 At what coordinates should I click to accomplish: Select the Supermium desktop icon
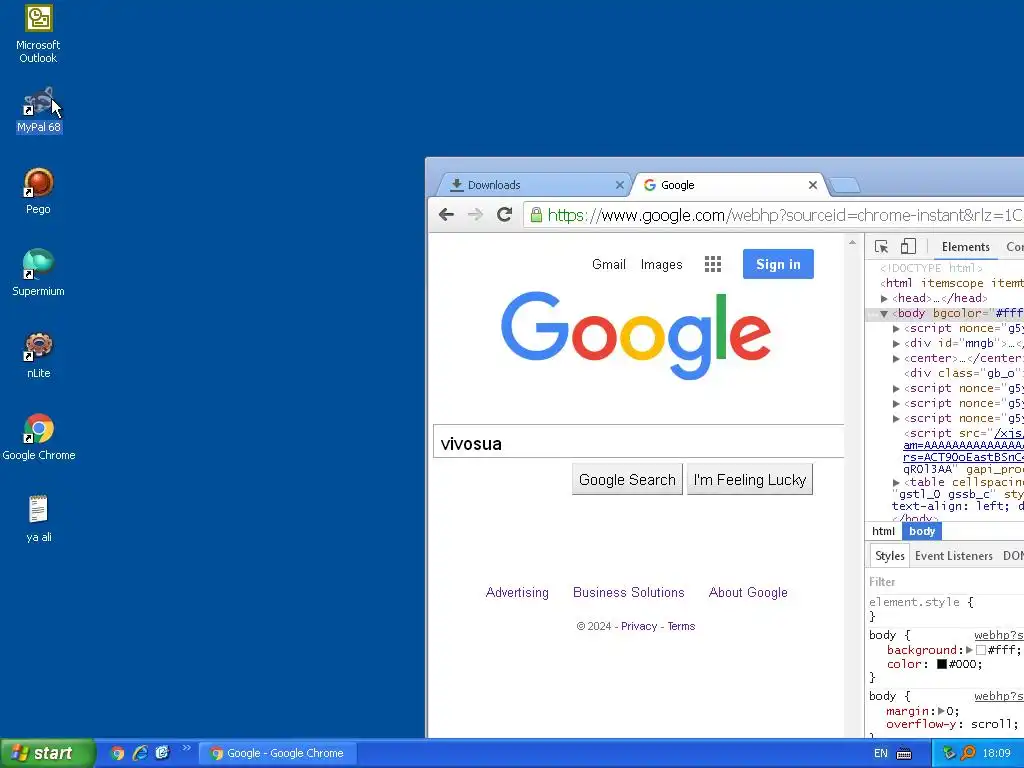(x=39, y=273)
